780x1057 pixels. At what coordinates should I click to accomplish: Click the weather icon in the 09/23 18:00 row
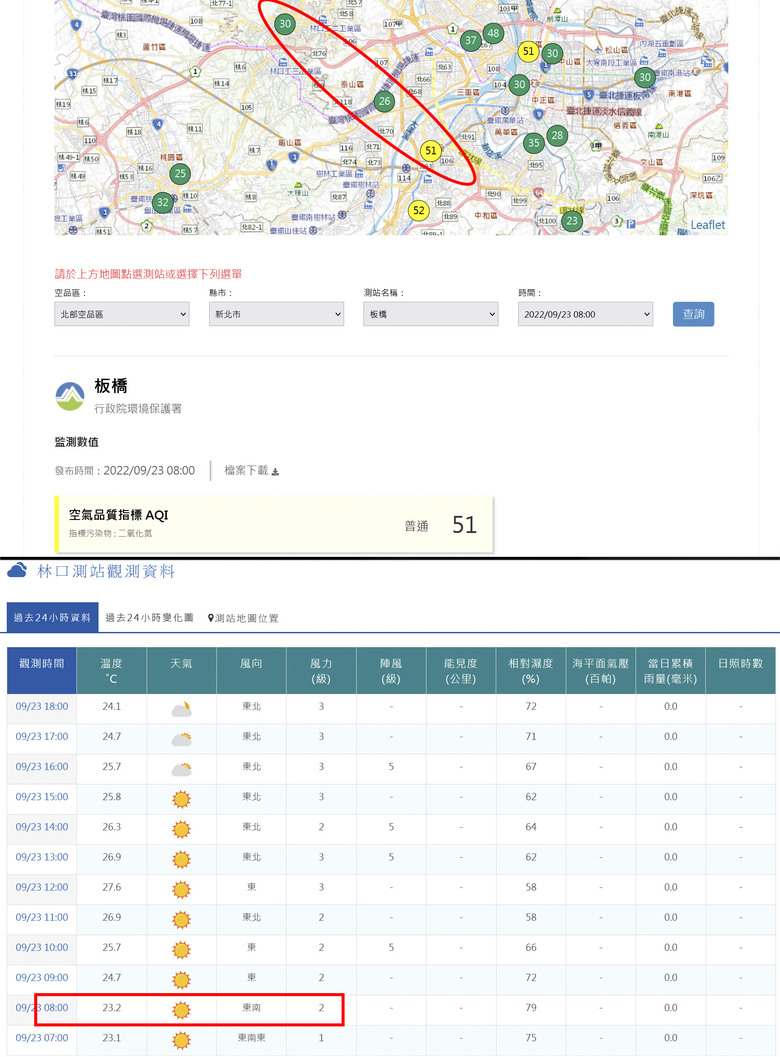[181, 708]
